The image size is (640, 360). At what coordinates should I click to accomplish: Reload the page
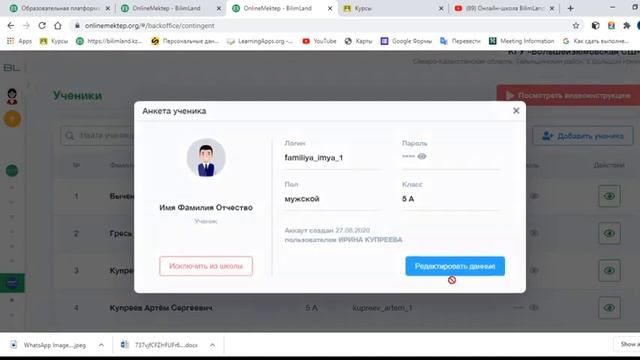pos(42,26)
